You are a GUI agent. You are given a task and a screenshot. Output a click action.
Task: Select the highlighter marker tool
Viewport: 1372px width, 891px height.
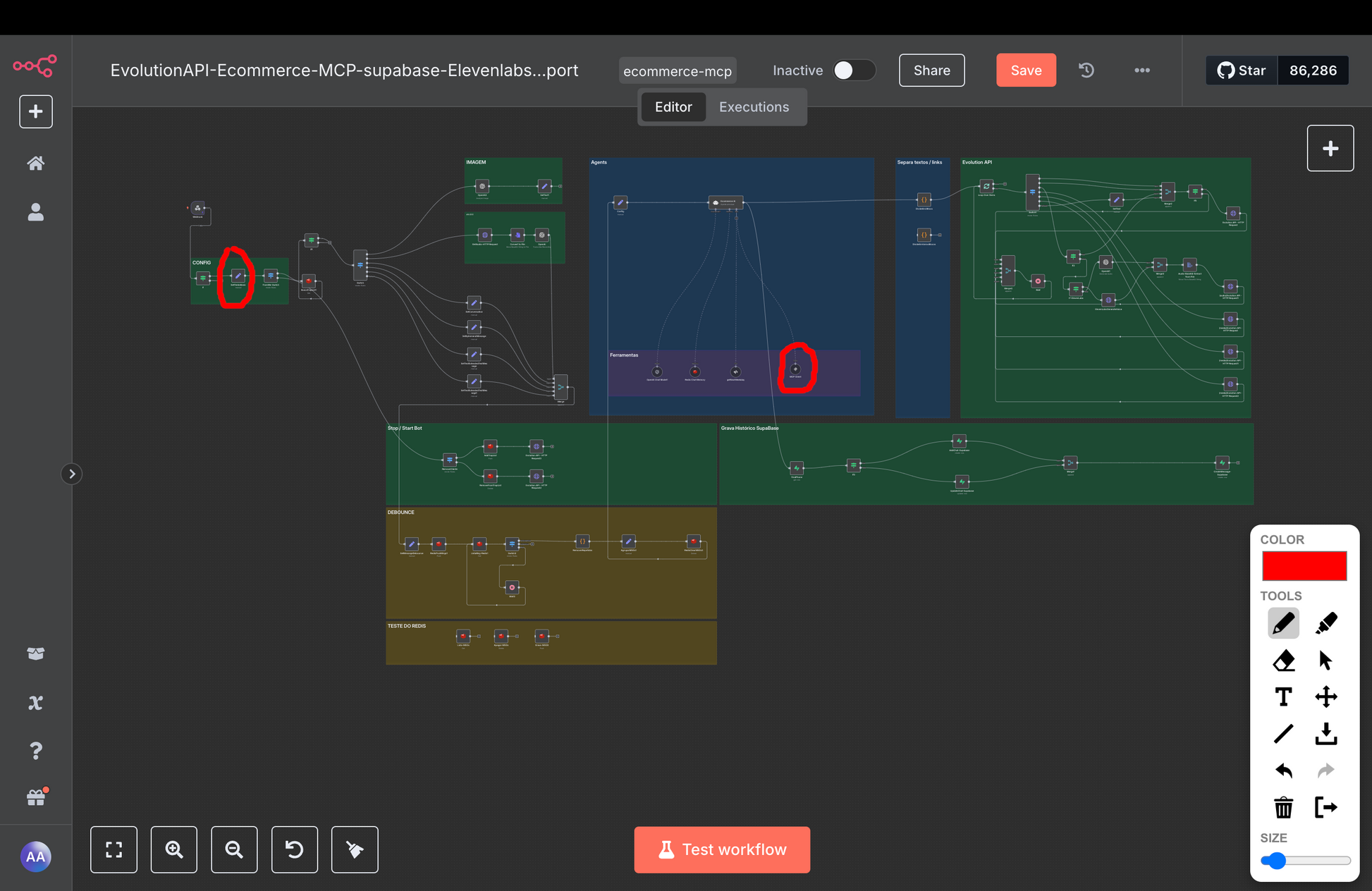[x=1325, y=623]
